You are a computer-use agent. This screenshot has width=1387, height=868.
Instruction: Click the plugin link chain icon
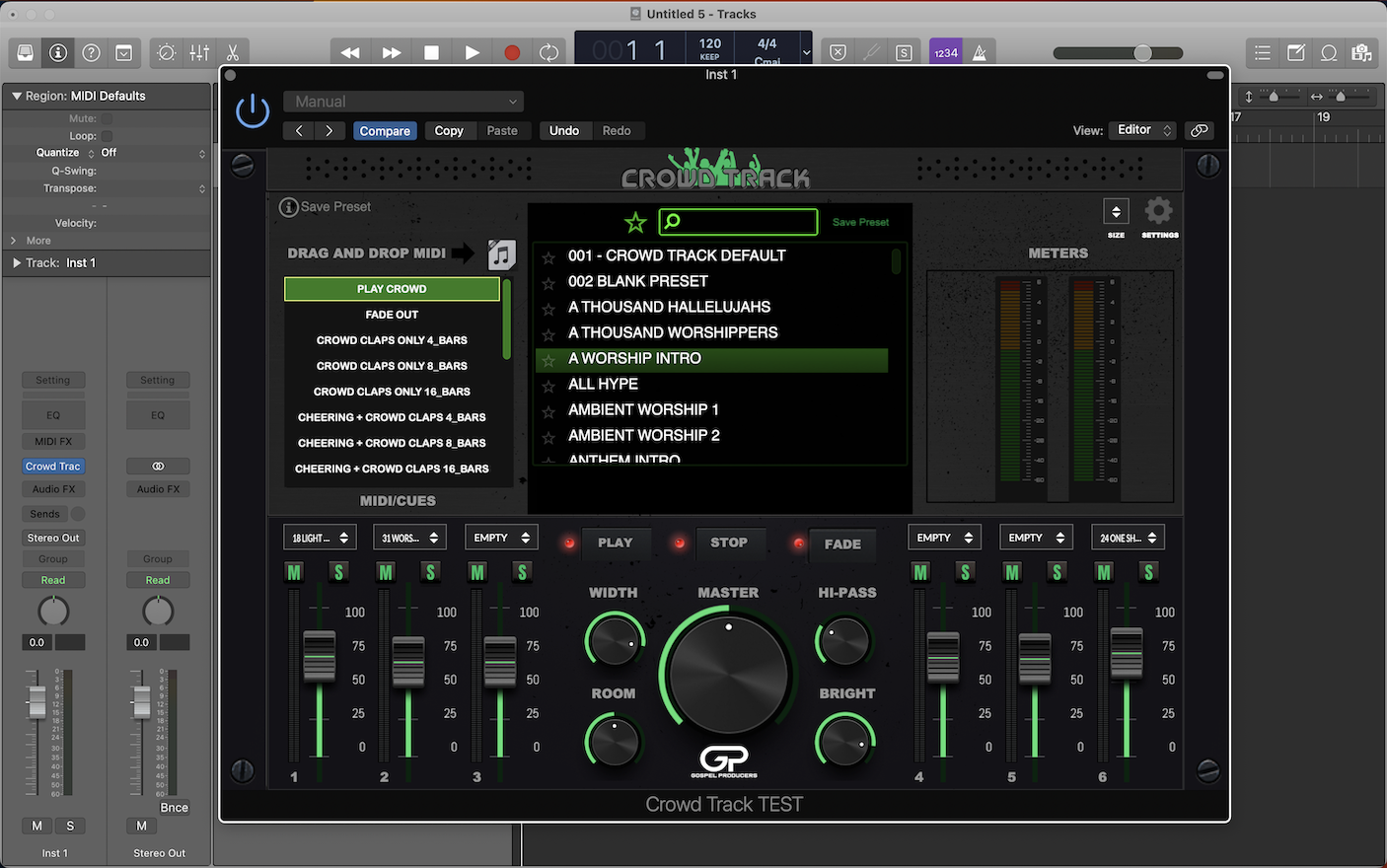click(x=1200, y=130)
